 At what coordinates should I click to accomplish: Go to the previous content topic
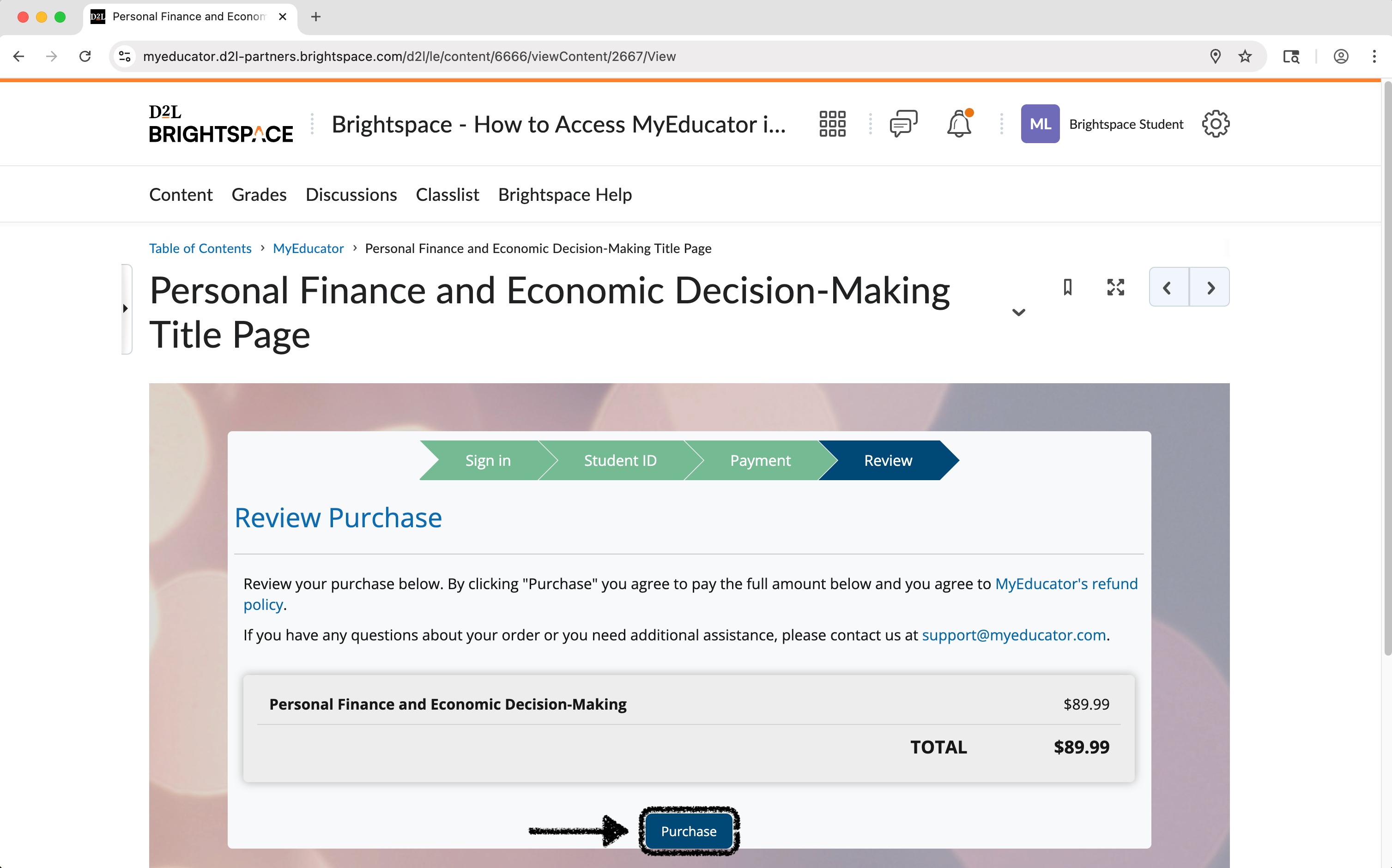click(1168, 287)
